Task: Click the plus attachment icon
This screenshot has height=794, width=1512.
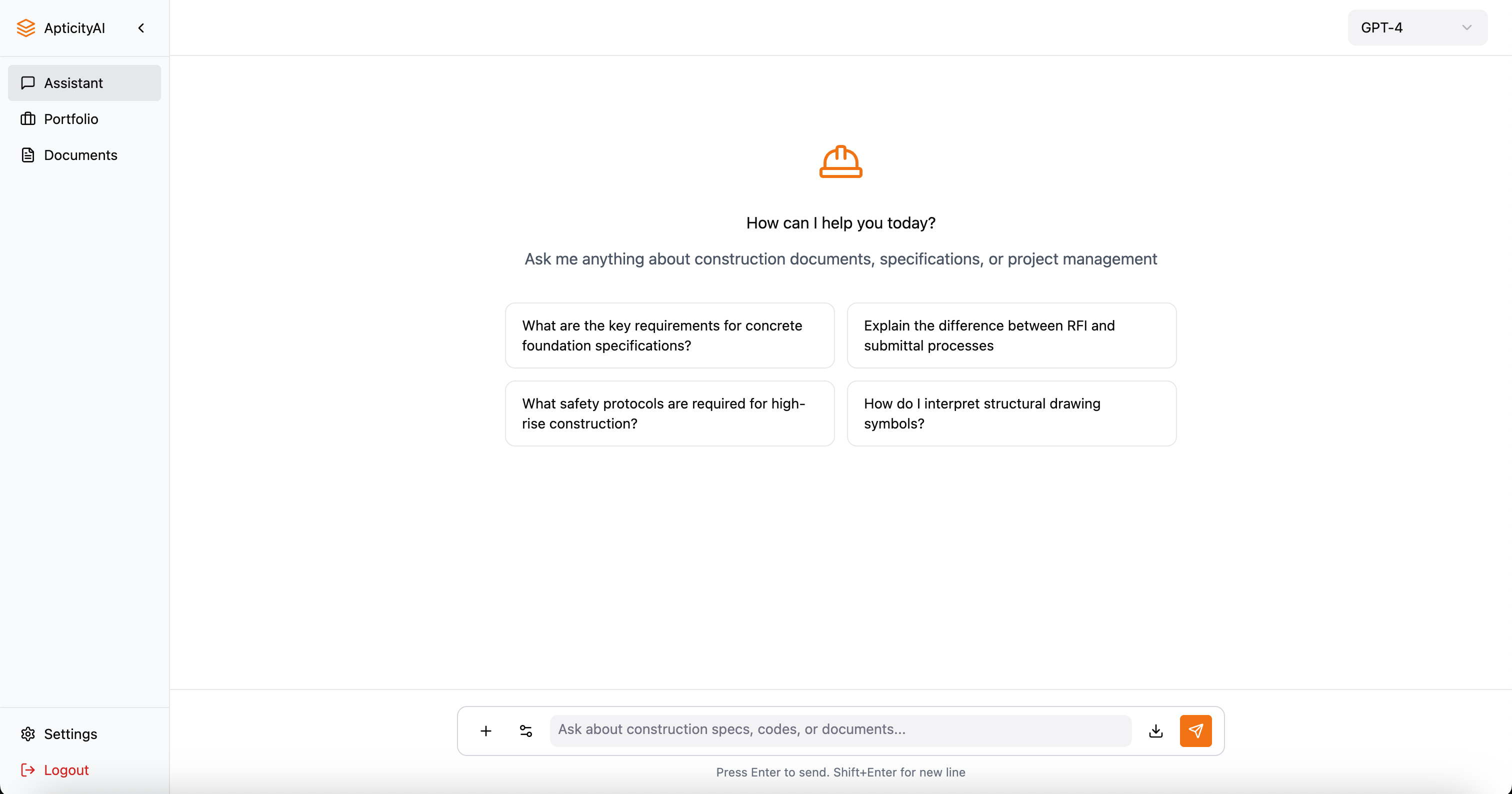Action: (485, 730)
